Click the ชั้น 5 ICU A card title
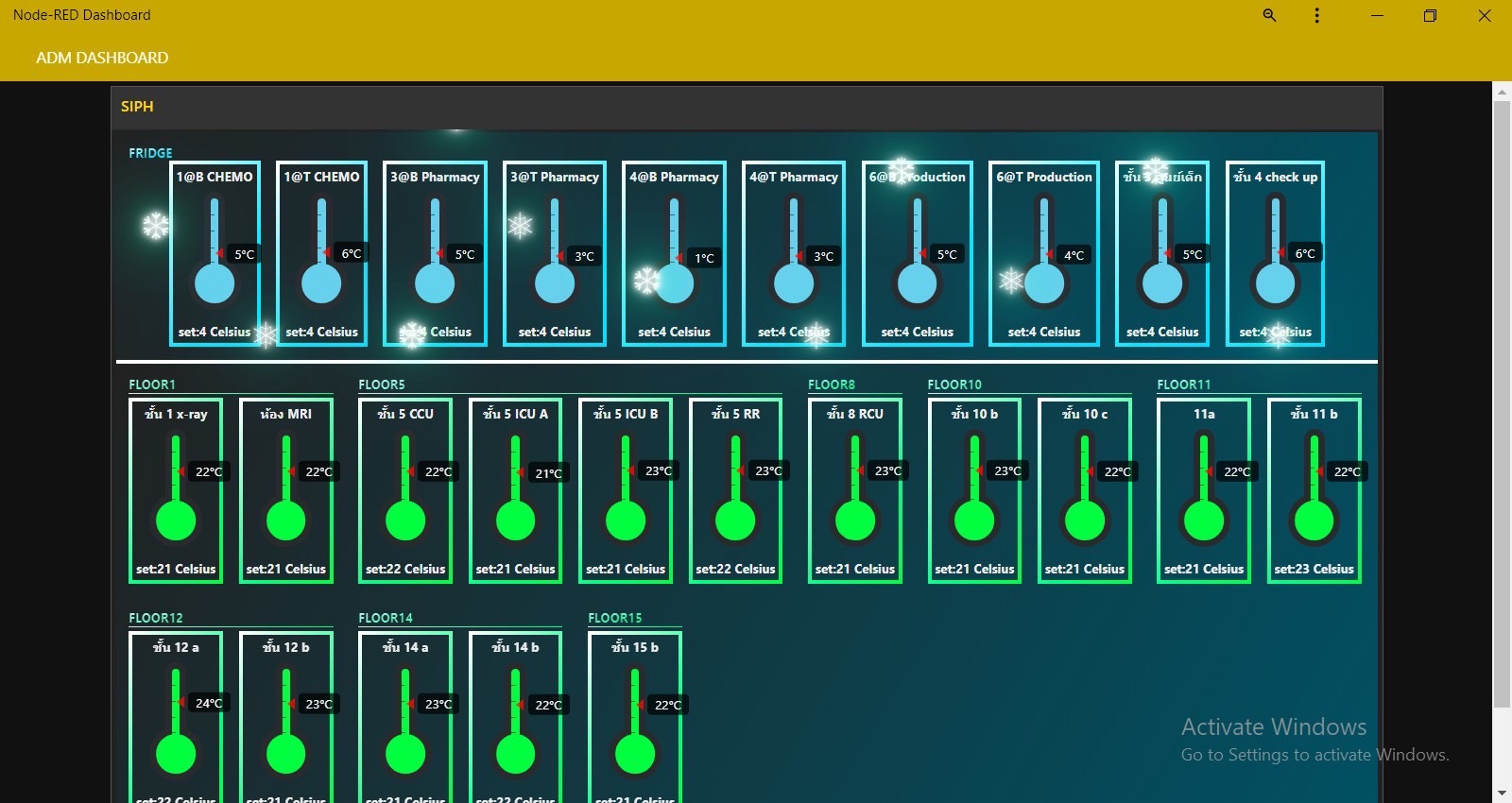This screenshot has height=803, width=1512. (515, 414)
